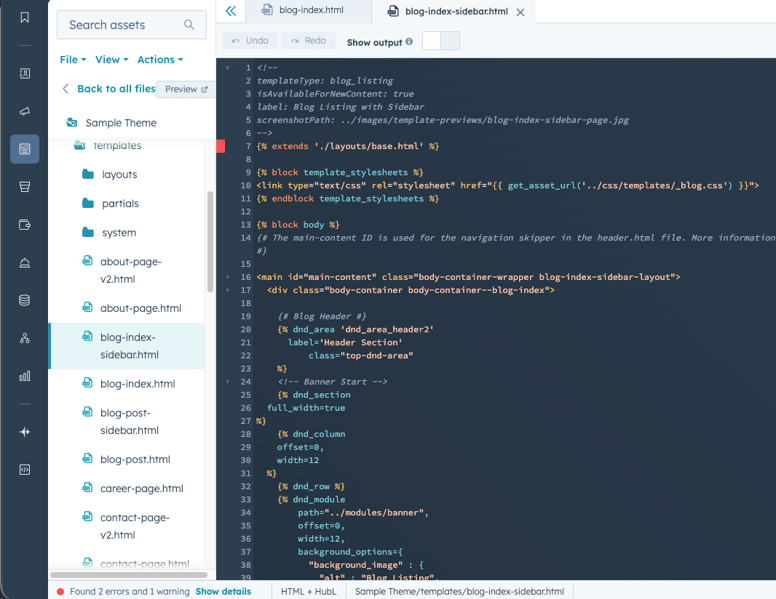Fold code at line 16 arrow
The width and height of the screenshot is (776, 599).
(x=228, y=277)
